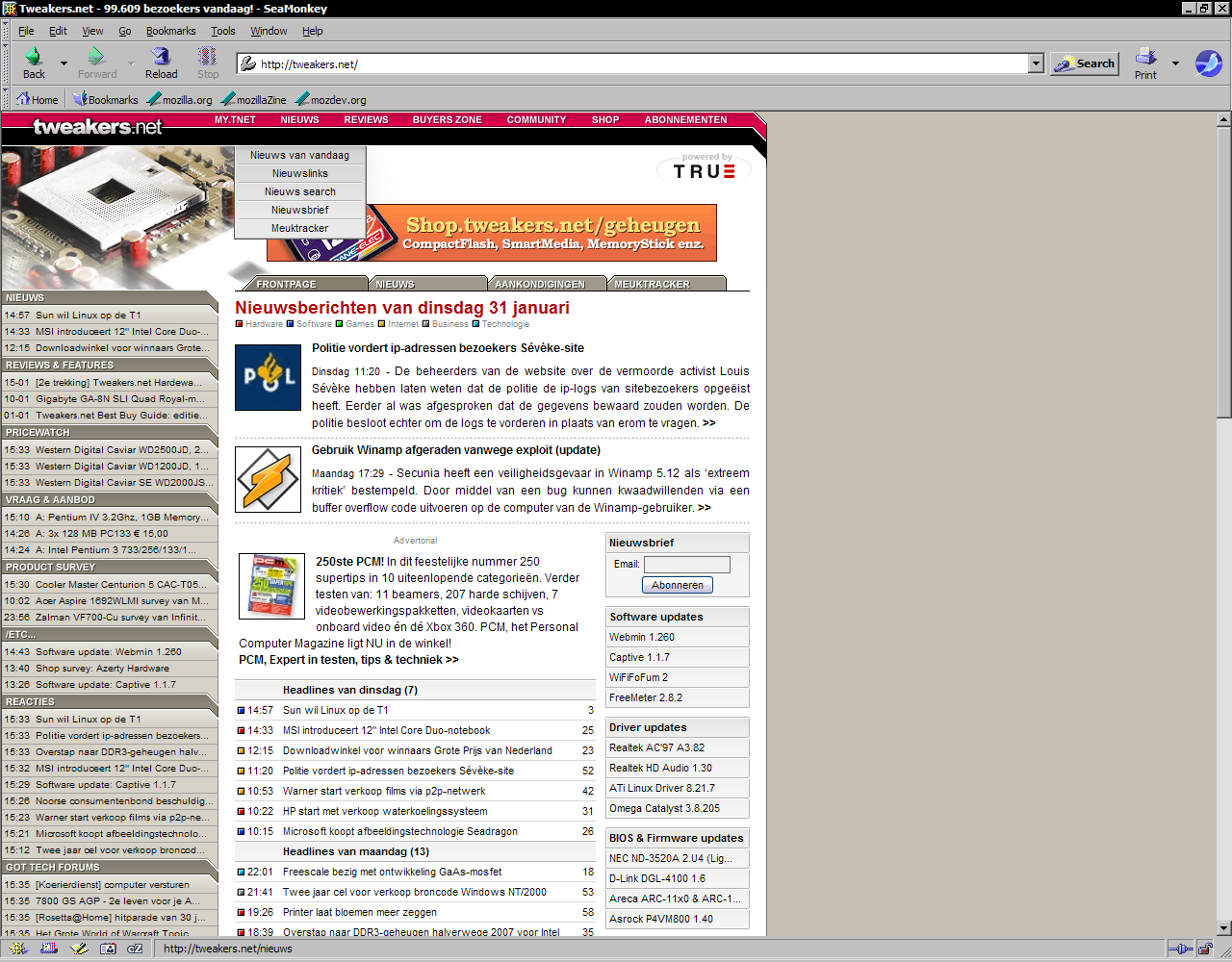Click the Winamp logo article thumbnail
The height and width of the screenshot is (962, 1232).
pos(268,479)
